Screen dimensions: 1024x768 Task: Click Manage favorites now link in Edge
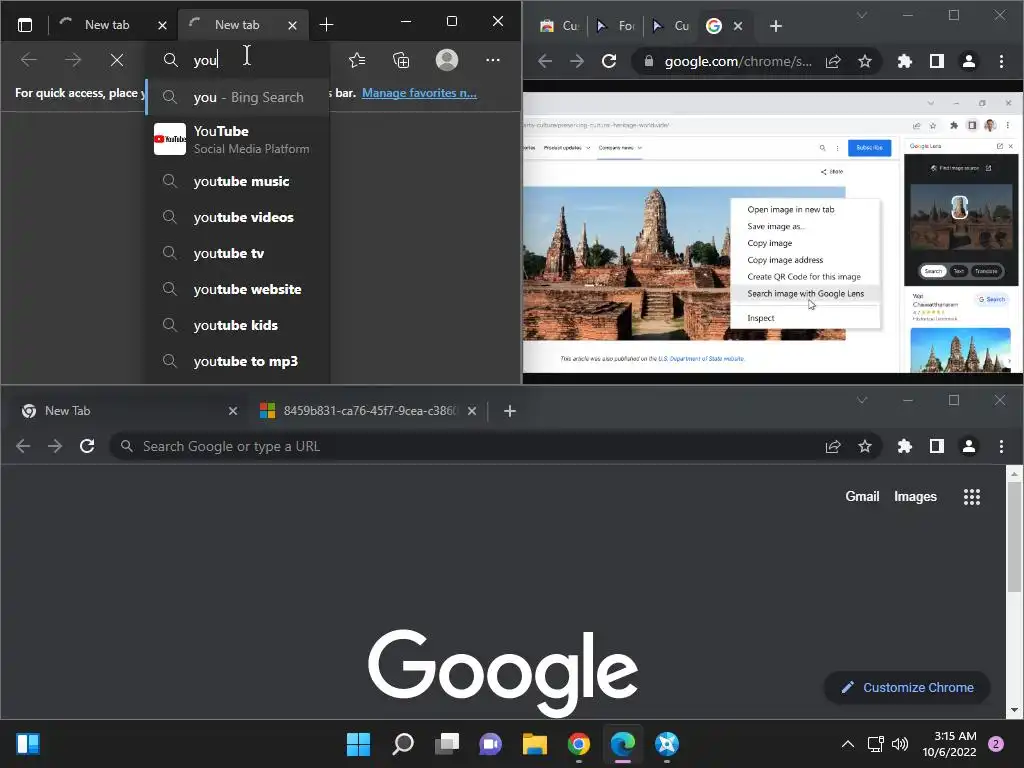419,93
